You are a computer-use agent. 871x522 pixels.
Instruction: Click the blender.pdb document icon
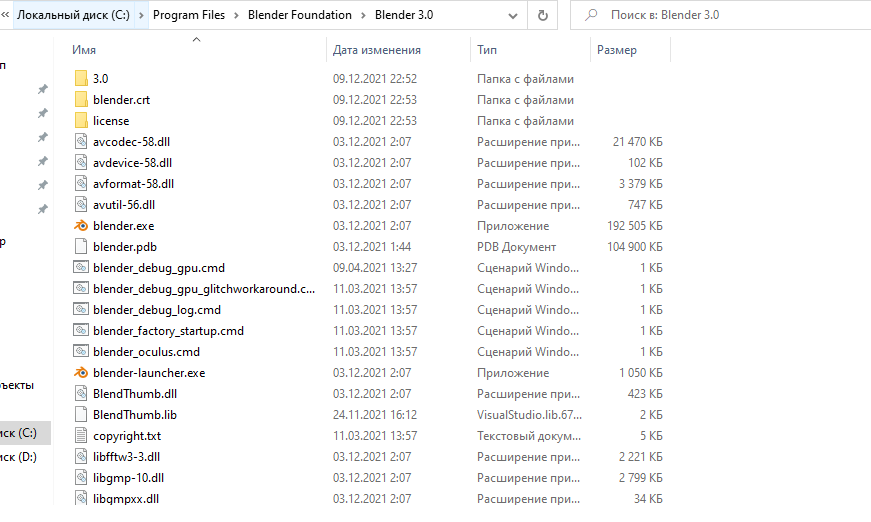(81, 247)
